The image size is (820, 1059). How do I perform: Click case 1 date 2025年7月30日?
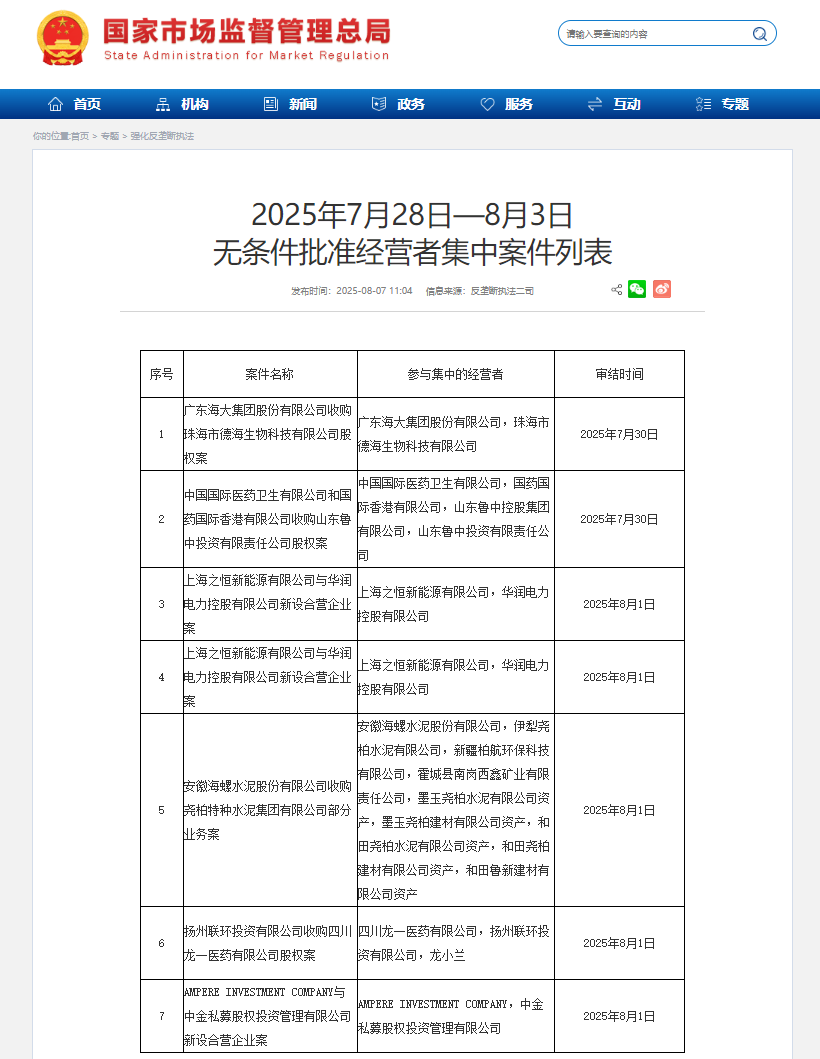click(619, 434)
